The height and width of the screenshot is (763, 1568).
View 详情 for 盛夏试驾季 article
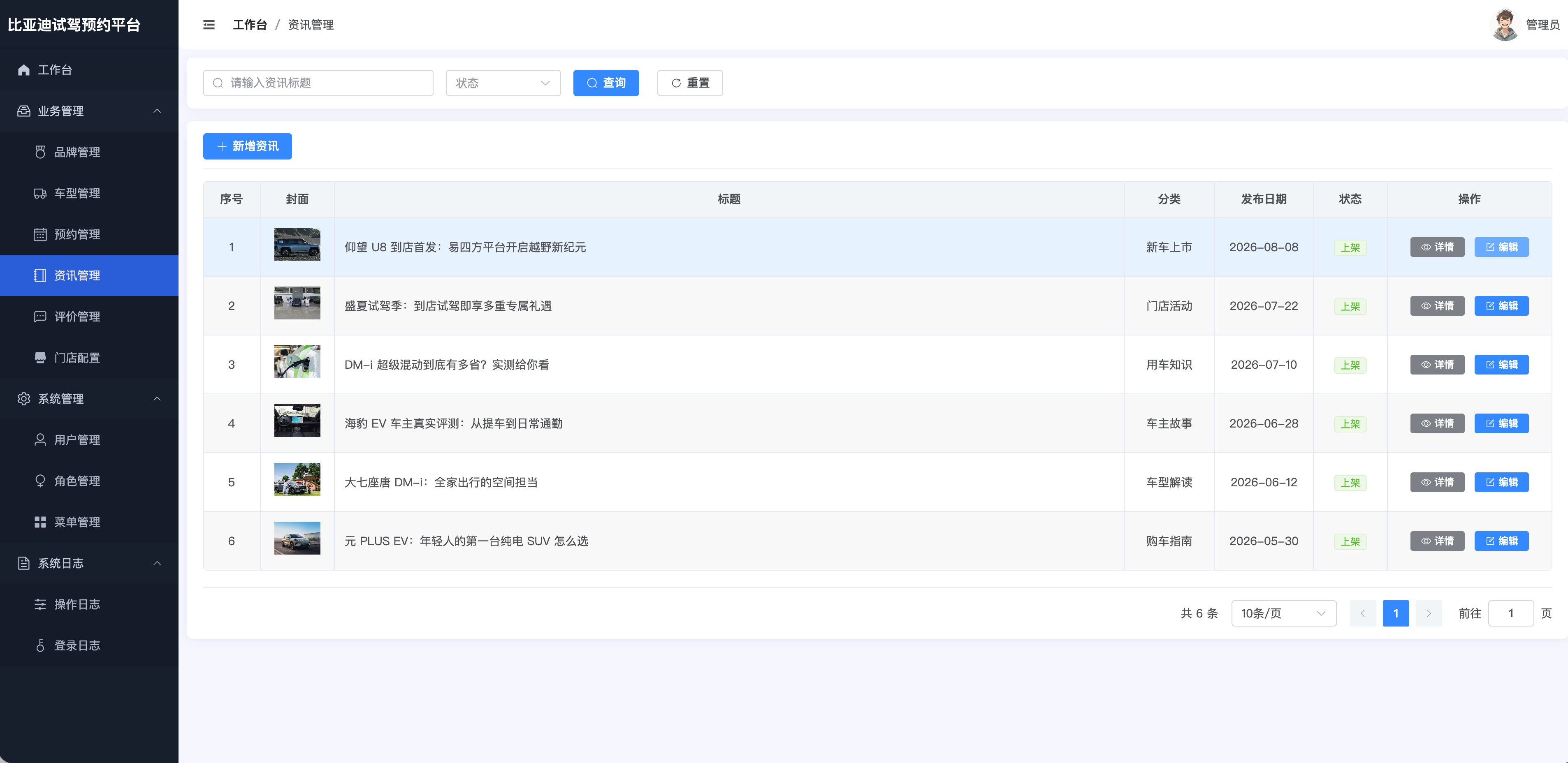[x=1438, y=306]
